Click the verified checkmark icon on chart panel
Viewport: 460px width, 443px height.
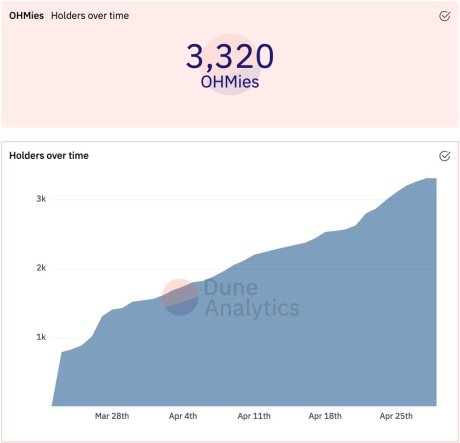click(x=445, y=156)
